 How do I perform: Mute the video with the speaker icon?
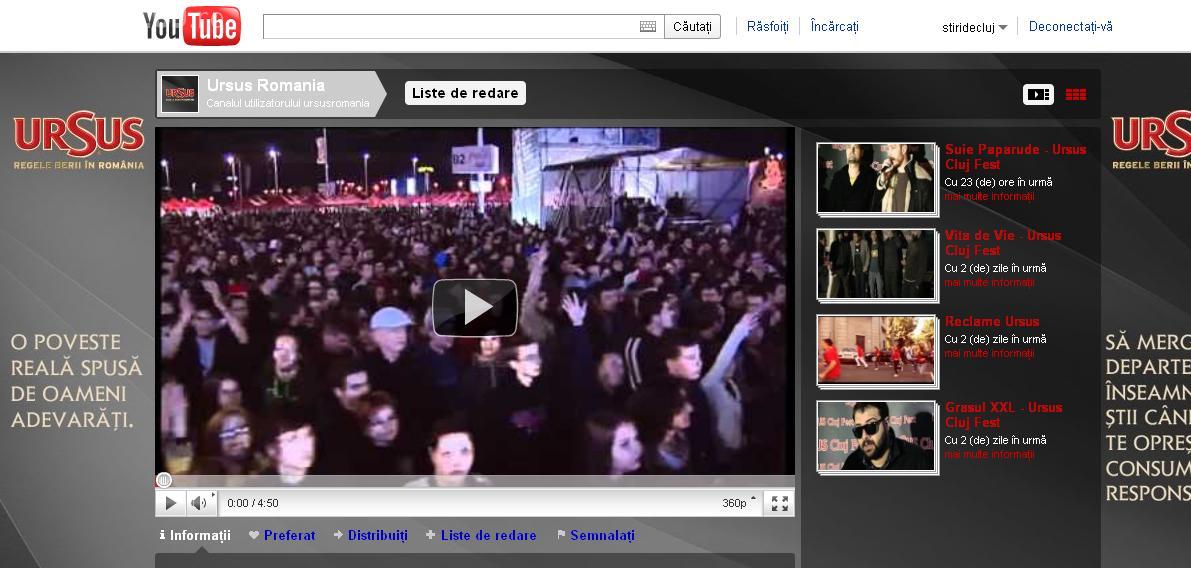pyautogui.click(x=199, y=503)
